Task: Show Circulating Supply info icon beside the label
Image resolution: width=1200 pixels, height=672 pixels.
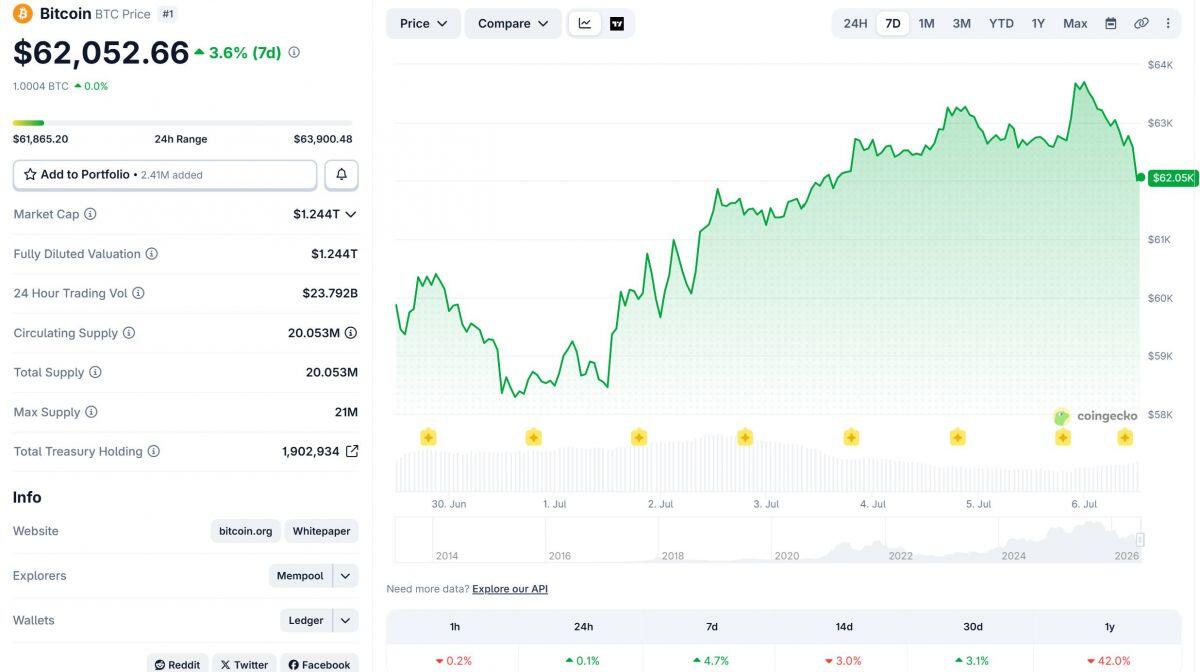Action: [x=129, y=333]
